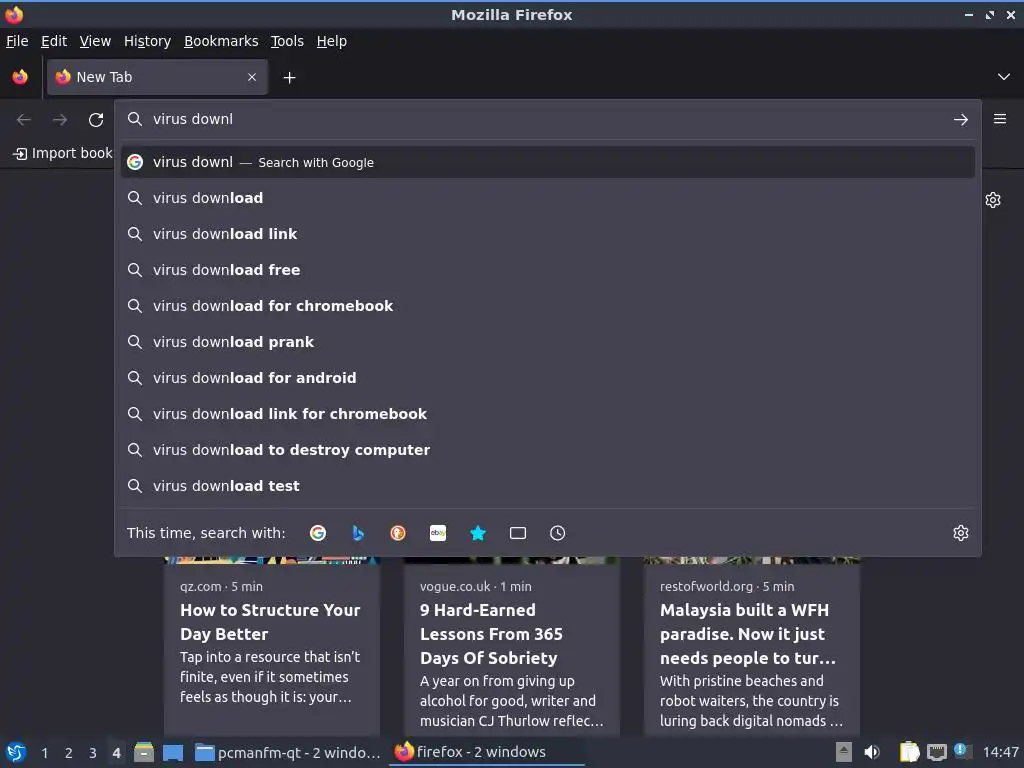This screenshot has height=768, width=1024.
Task: Open new tab personalize gear icon
Action: 993,200
